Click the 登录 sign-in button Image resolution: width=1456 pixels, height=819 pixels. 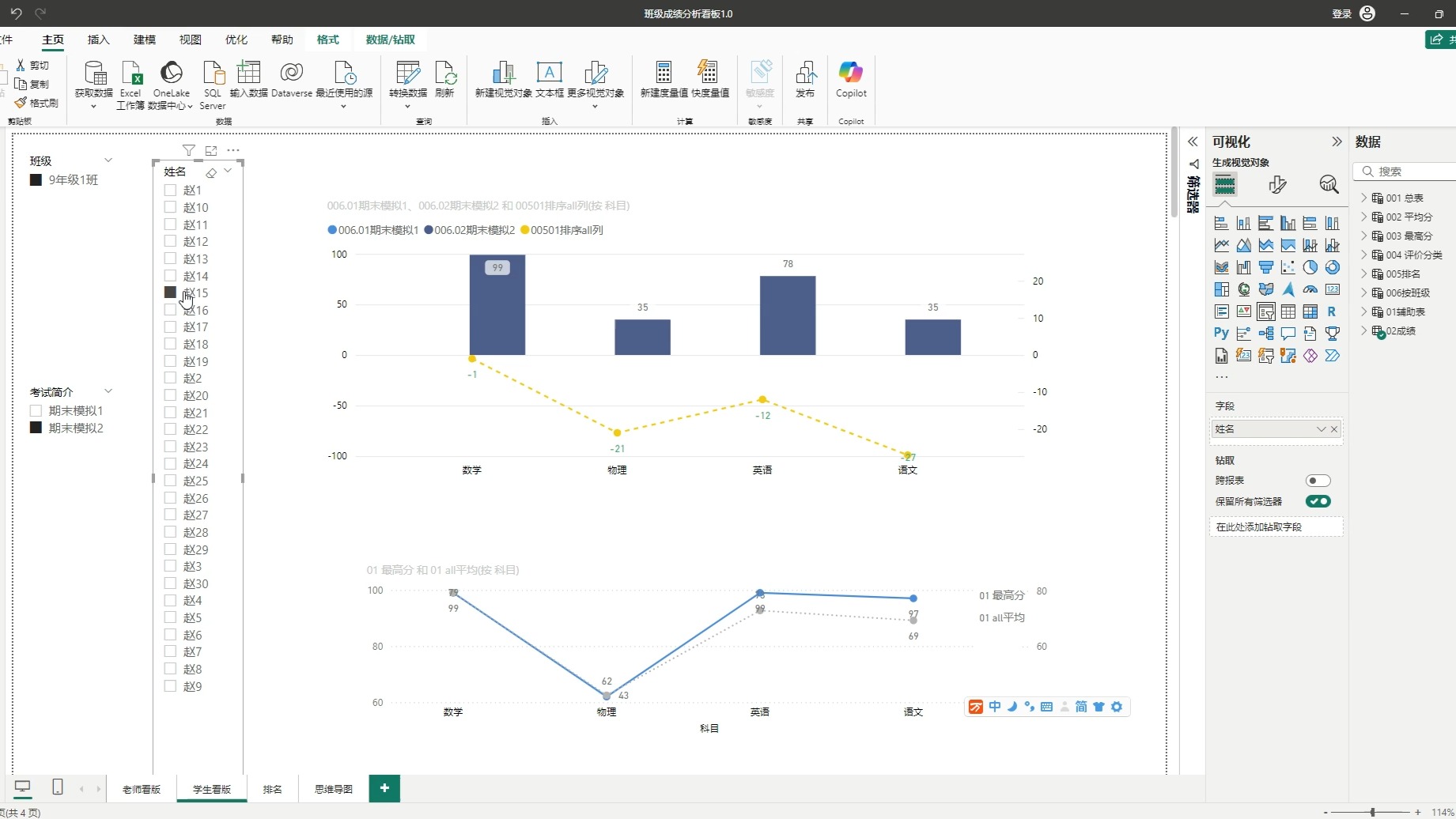click(1341, 13)
